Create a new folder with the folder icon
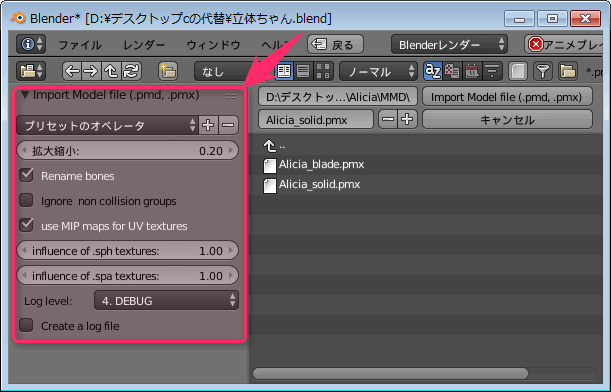611x392 pixels. (168, 71)
